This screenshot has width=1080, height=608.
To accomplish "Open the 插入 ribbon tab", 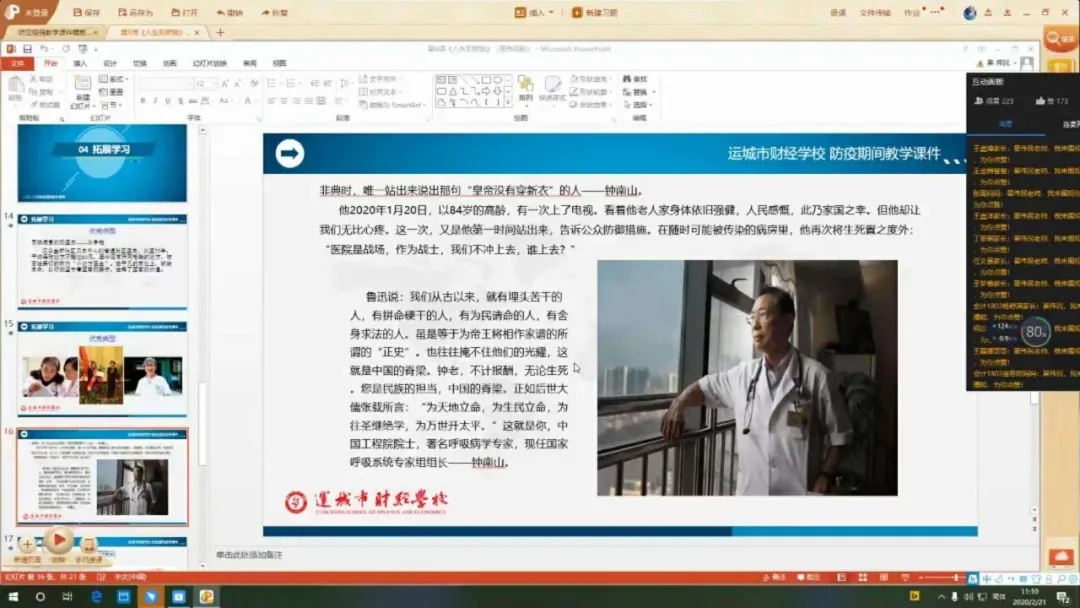I will (80, 63).
